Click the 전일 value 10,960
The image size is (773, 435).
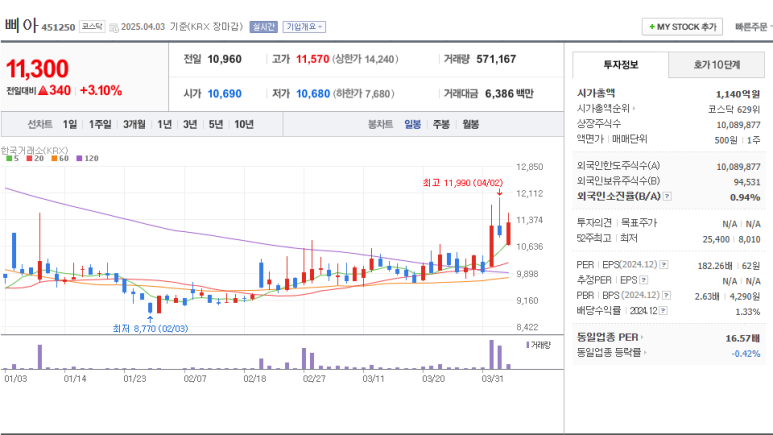224,59
